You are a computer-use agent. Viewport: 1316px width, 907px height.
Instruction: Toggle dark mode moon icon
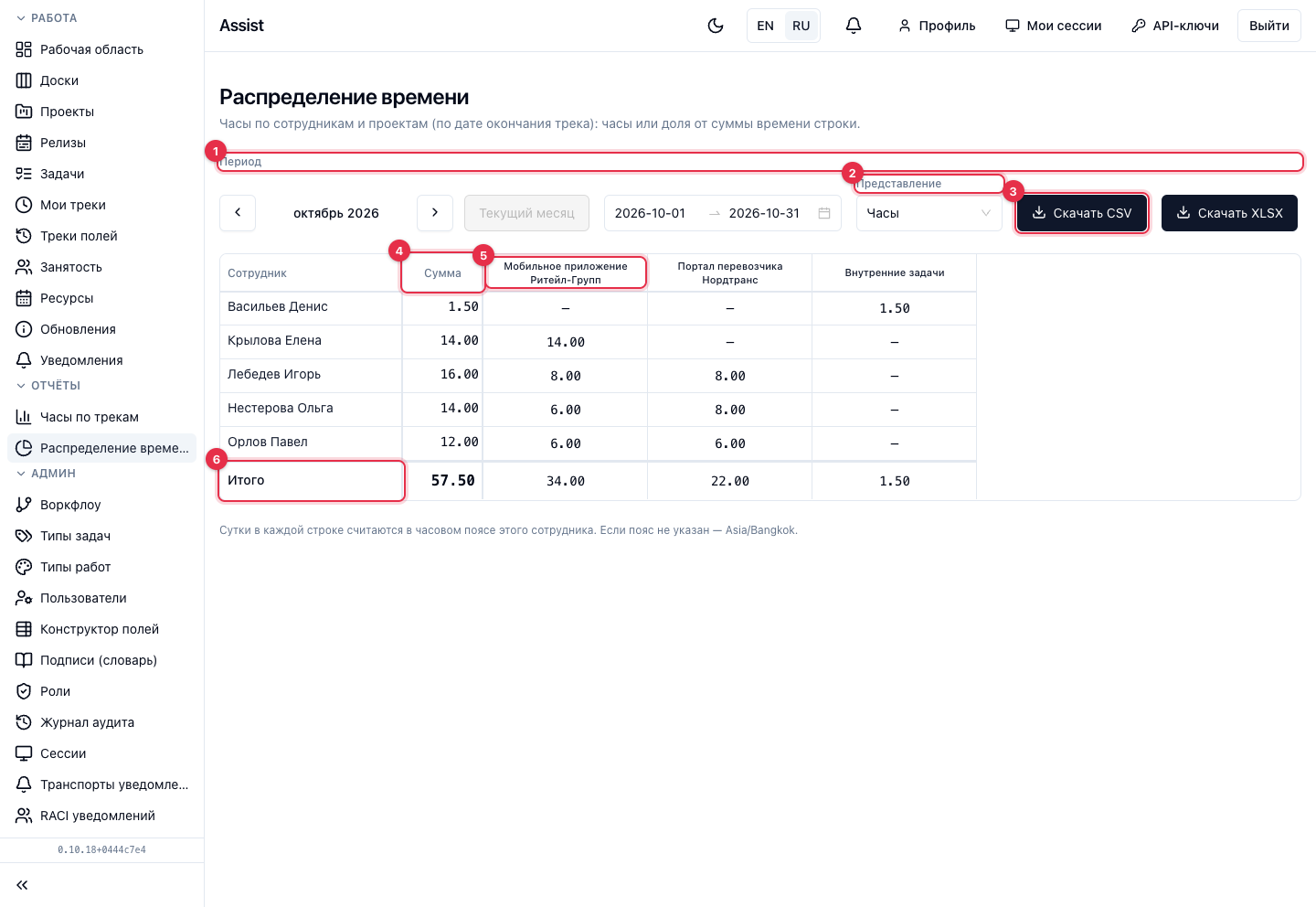716,26
